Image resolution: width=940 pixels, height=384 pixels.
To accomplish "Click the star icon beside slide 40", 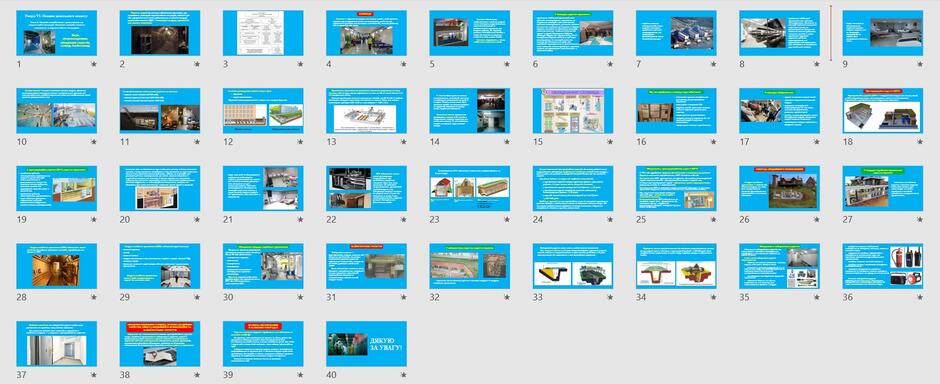I will click(x=403, y=375).
